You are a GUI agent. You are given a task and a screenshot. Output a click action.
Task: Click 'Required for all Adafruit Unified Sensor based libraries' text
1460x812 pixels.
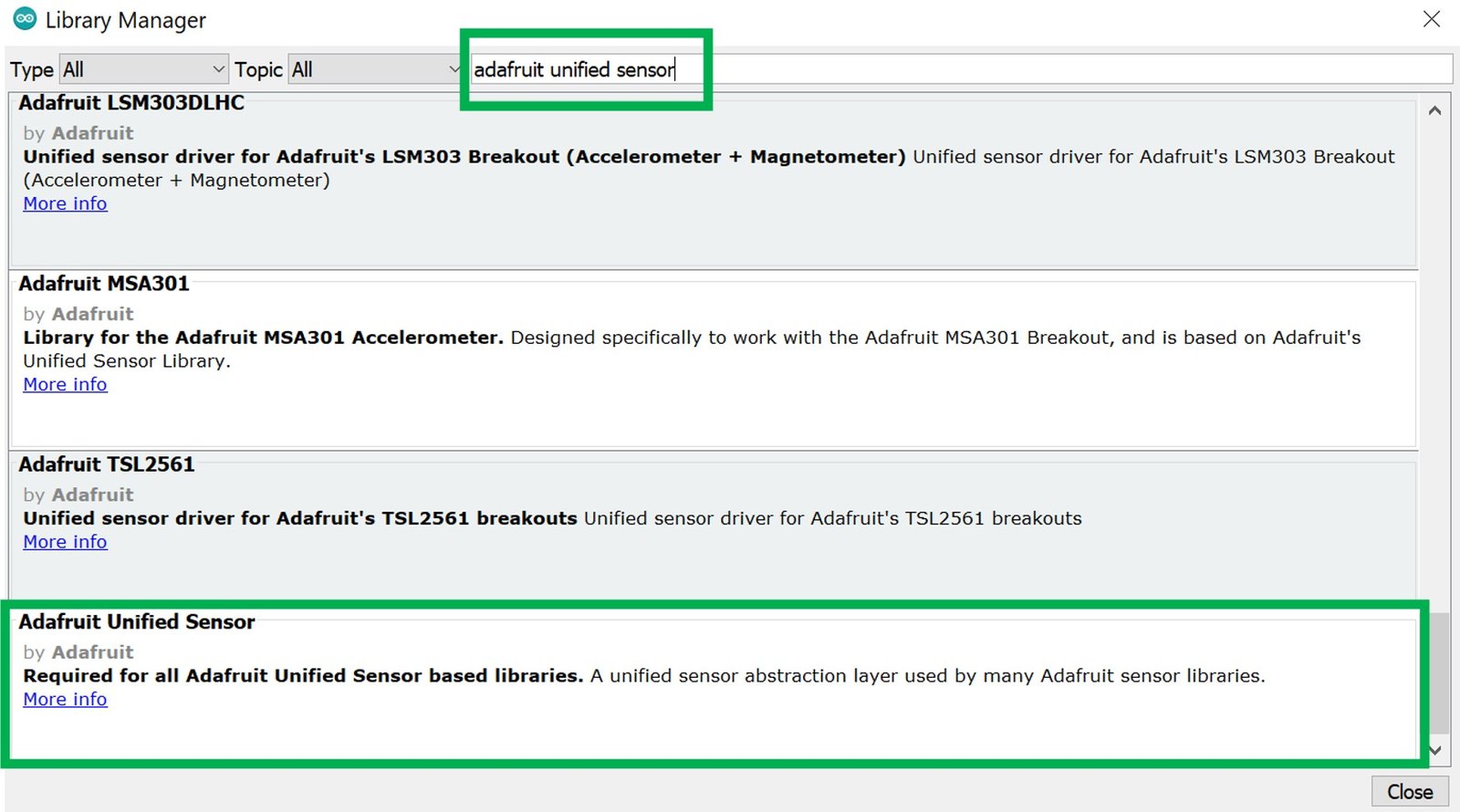tap(303, 676)
